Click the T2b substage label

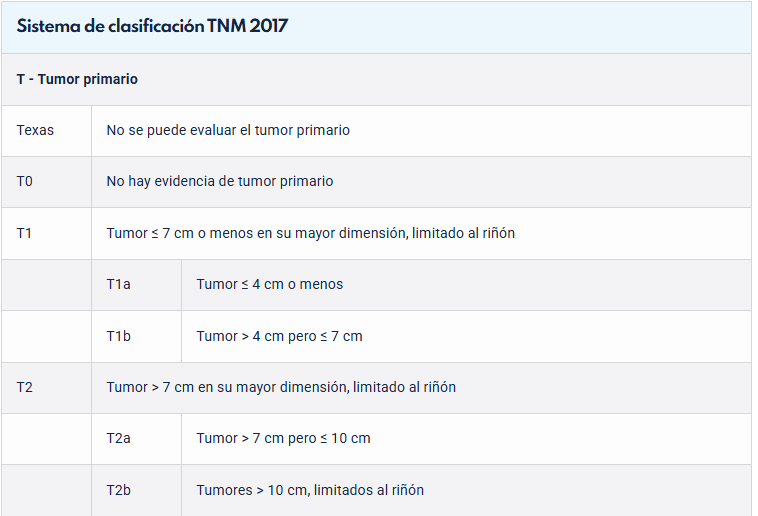coord(118,490)
